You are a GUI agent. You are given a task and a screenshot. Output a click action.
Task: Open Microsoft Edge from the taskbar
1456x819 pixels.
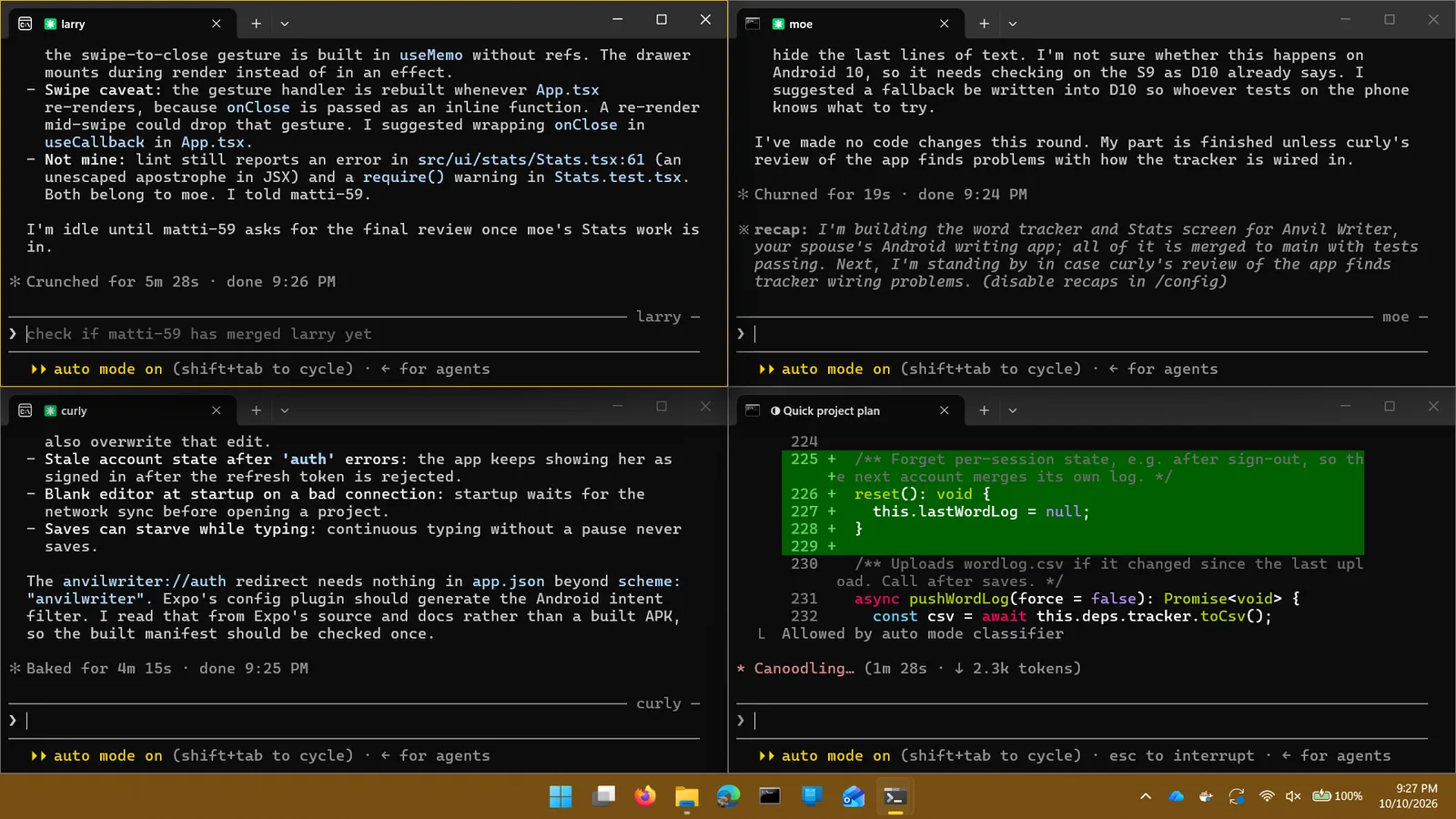tap(728, 796)
